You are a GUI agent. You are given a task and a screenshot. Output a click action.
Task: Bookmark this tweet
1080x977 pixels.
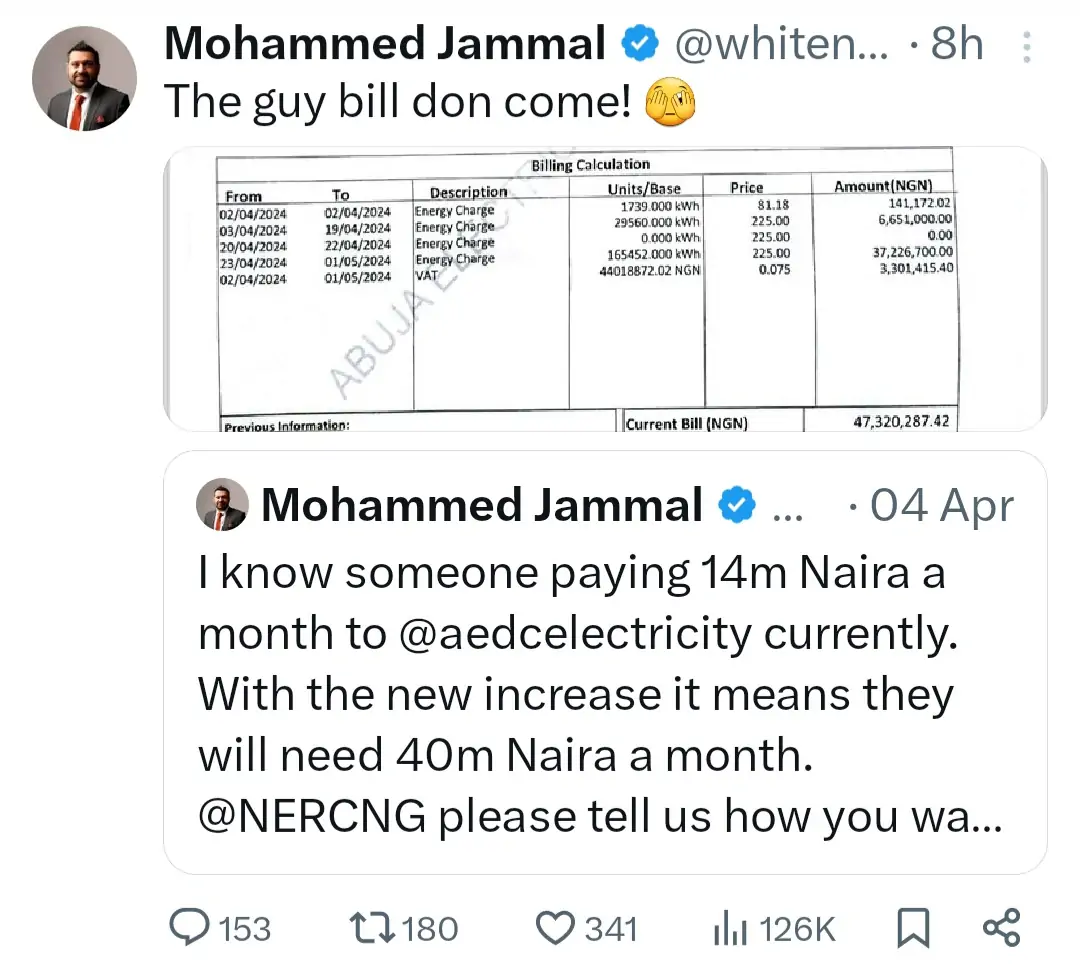pos(911,928)
